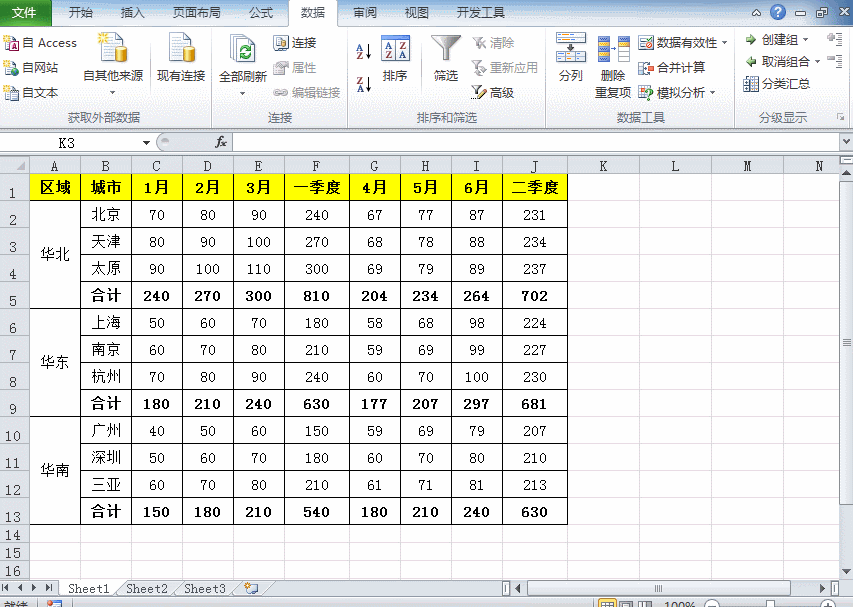The width and height of the screenshot is (853, 607).
Task: Click 数据有效性 validation icon
Action: [646, 42]
